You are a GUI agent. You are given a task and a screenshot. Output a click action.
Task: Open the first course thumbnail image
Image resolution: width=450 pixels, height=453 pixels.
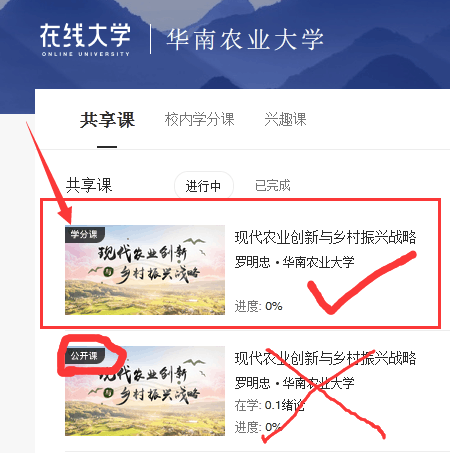tap(145, 270)
